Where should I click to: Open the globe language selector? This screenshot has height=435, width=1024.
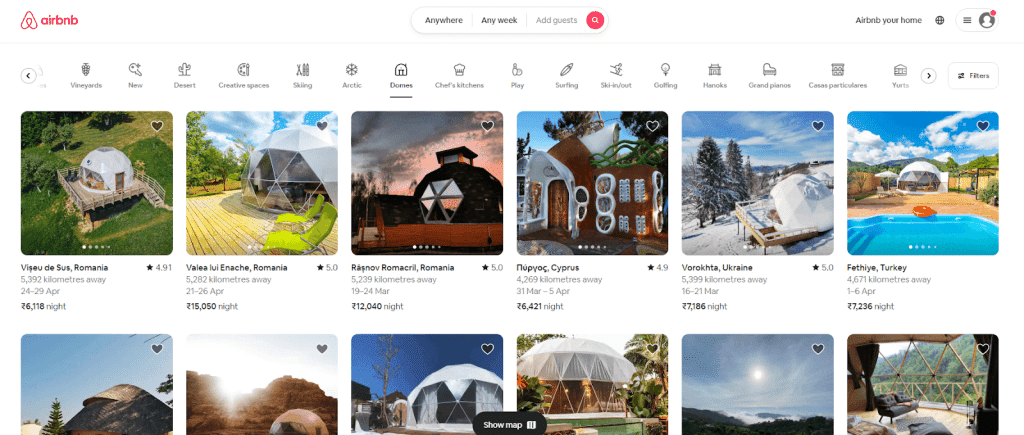pyautogui.click(x=940, y=20)
